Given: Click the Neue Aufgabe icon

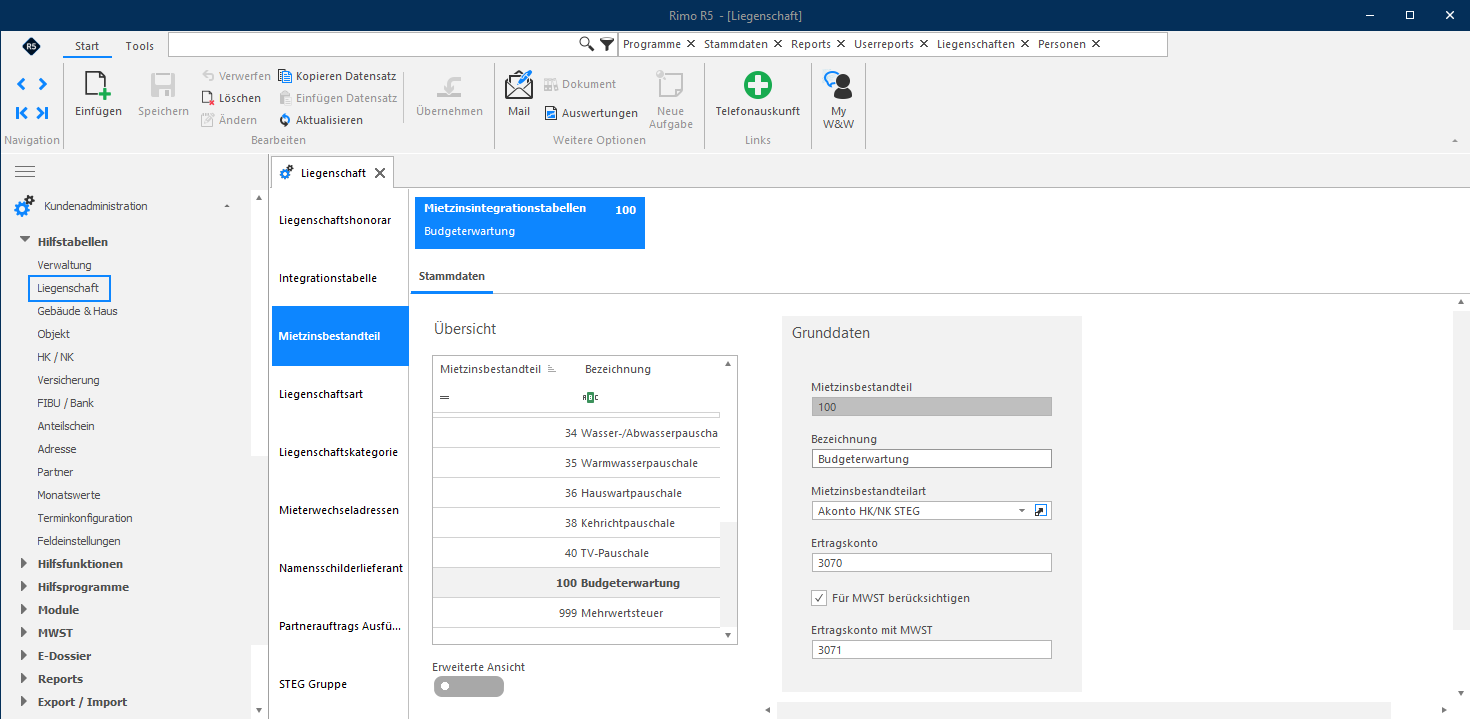Looking at the screenshot, I should 669,85.
